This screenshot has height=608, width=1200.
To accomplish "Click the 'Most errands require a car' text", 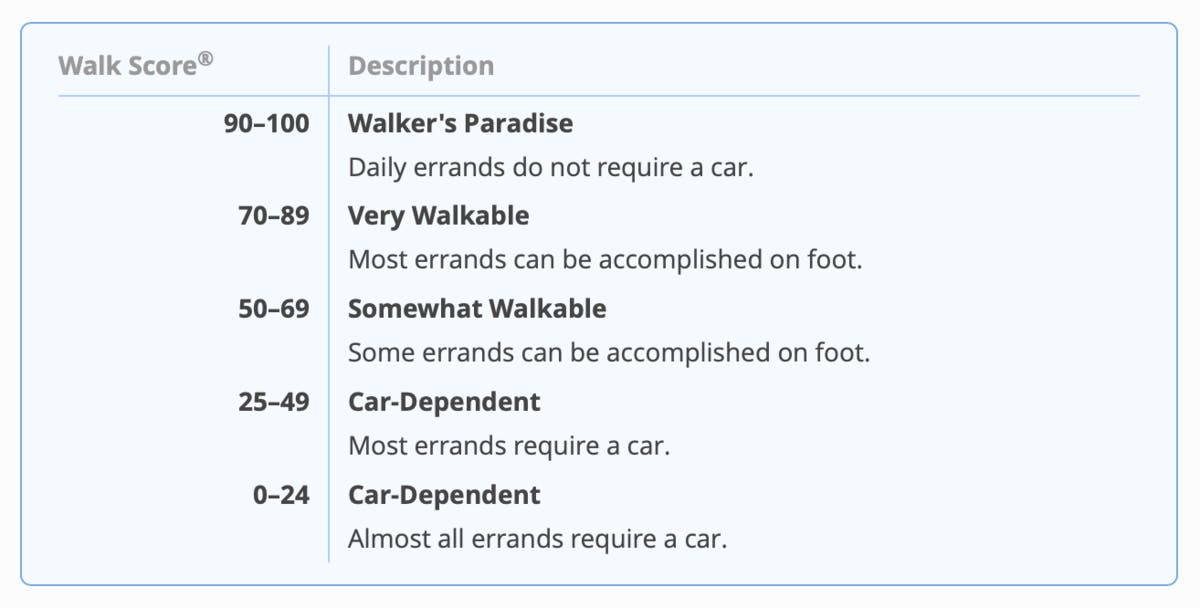I will coord(508,446).
